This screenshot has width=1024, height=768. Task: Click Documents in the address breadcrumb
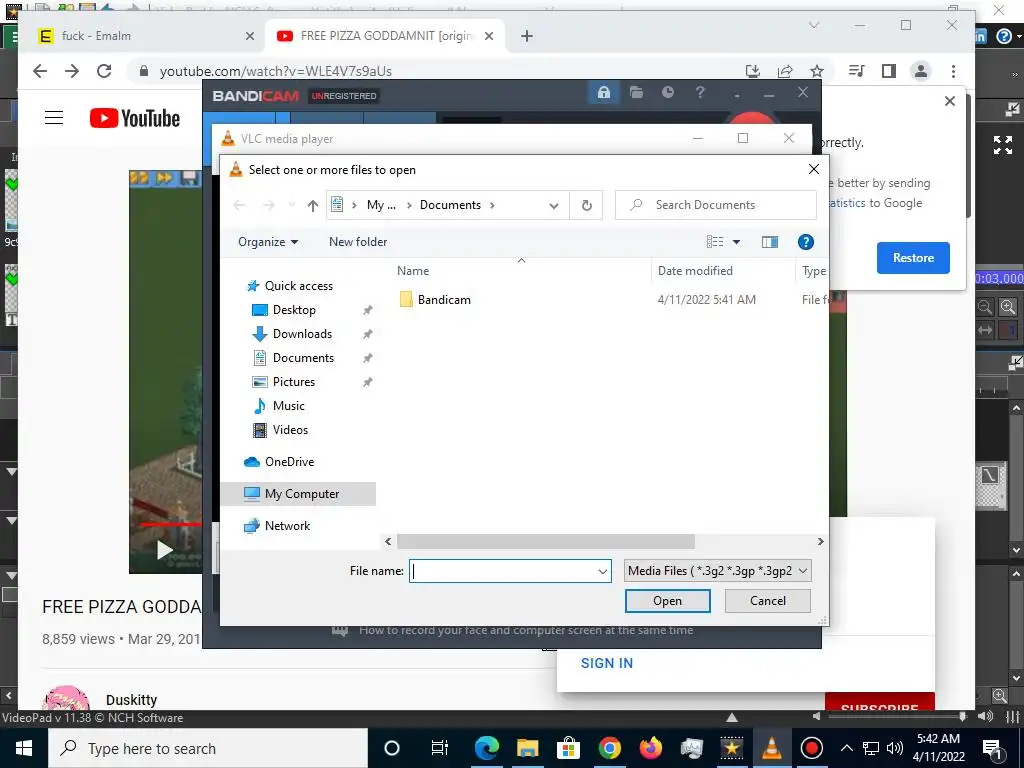450,205
